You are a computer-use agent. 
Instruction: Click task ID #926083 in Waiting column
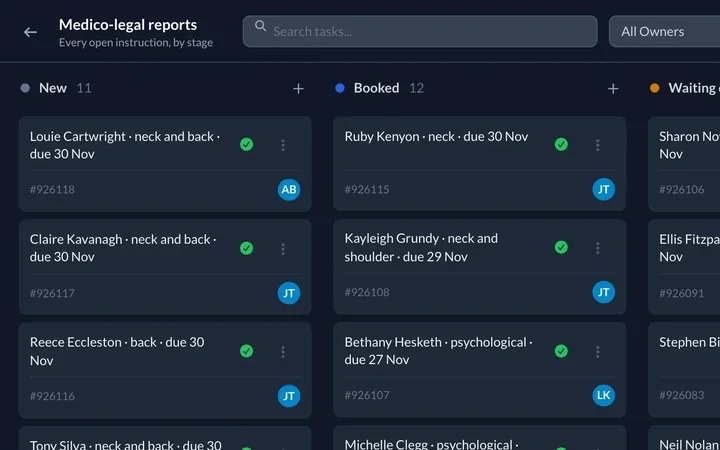pos(682,395)
